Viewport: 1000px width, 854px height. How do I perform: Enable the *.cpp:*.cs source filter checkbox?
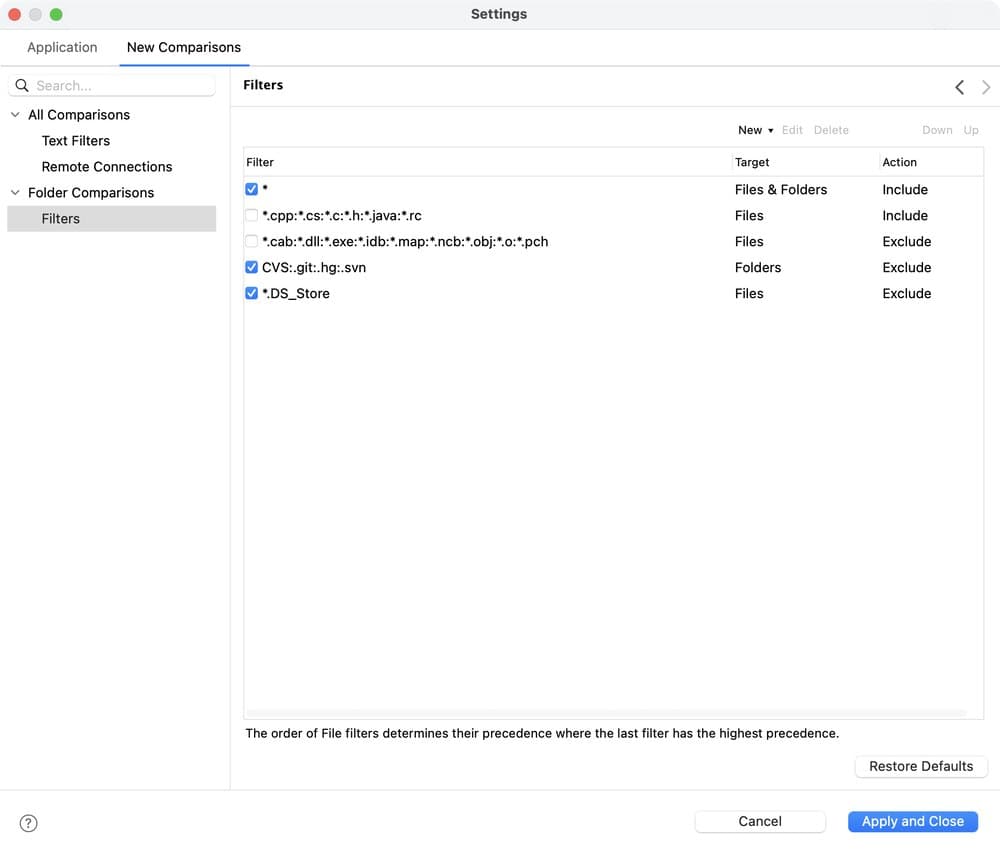[x=251, y=216]
